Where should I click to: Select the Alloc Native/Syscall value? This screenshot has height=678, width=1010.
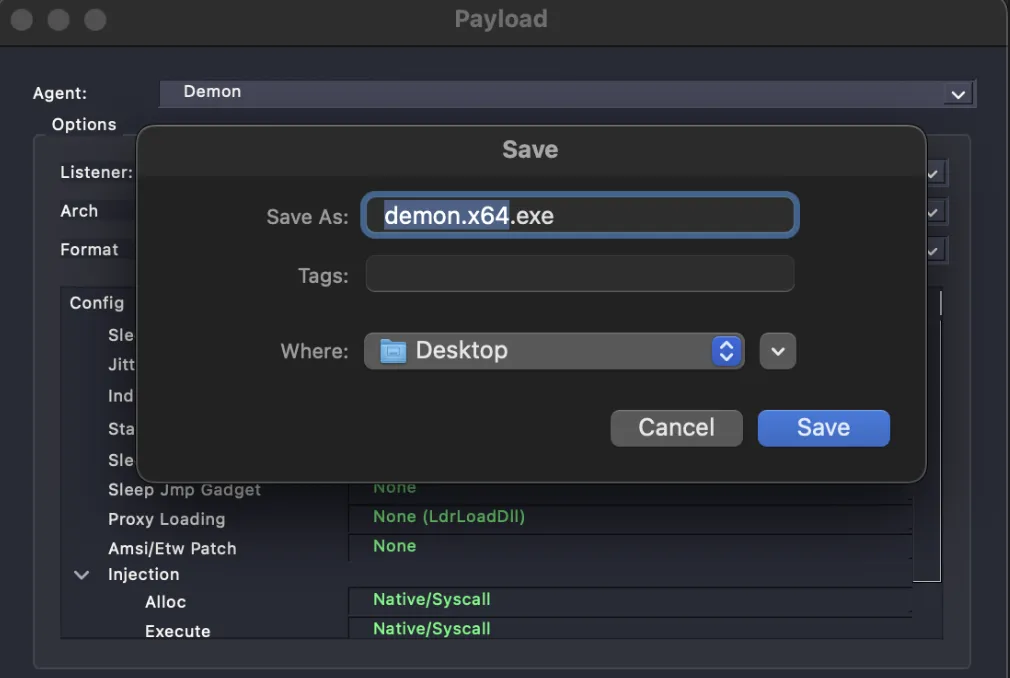tap(431, 600)
